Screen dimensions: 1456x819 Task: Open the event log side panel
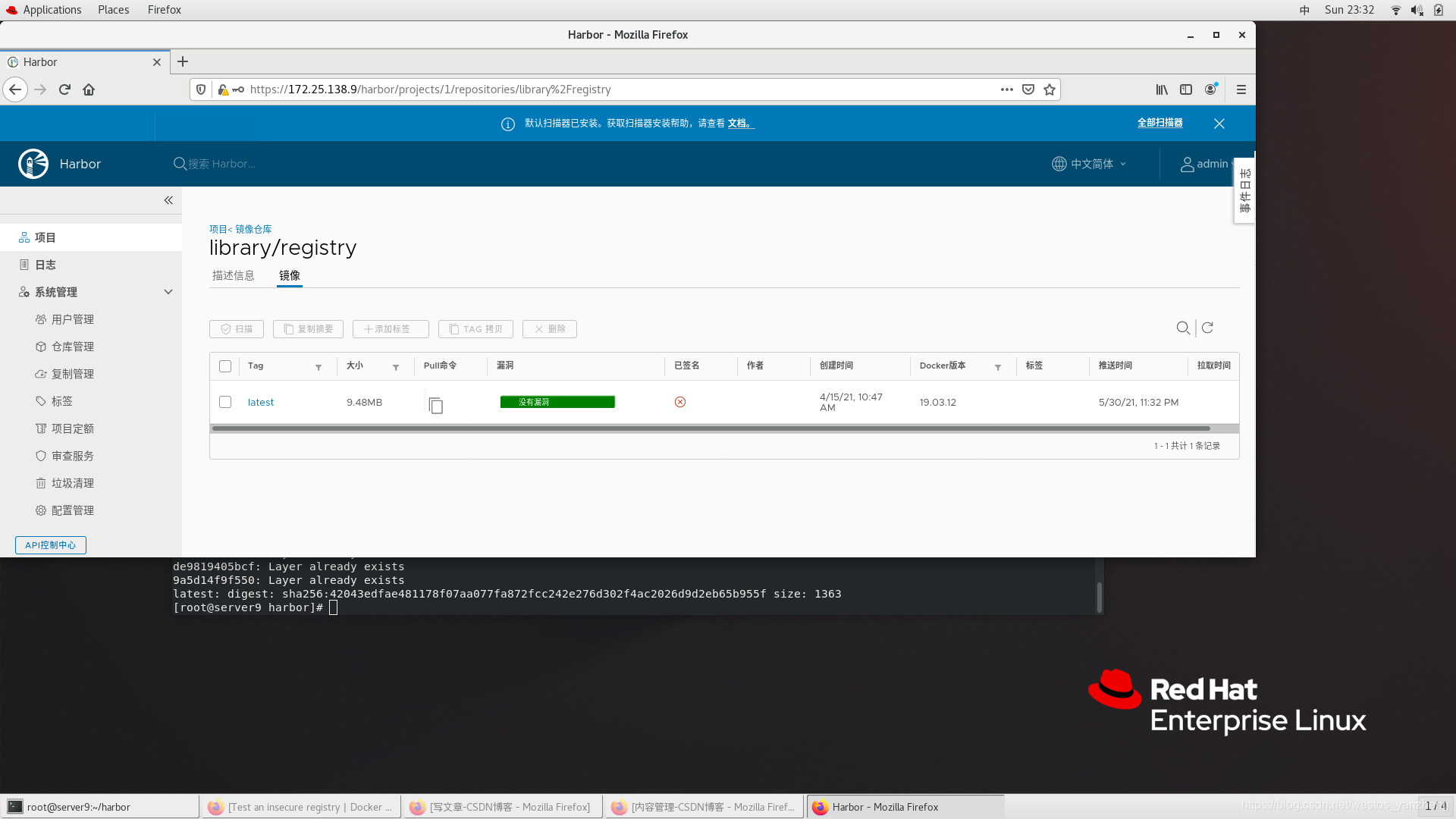[1244, 190]
